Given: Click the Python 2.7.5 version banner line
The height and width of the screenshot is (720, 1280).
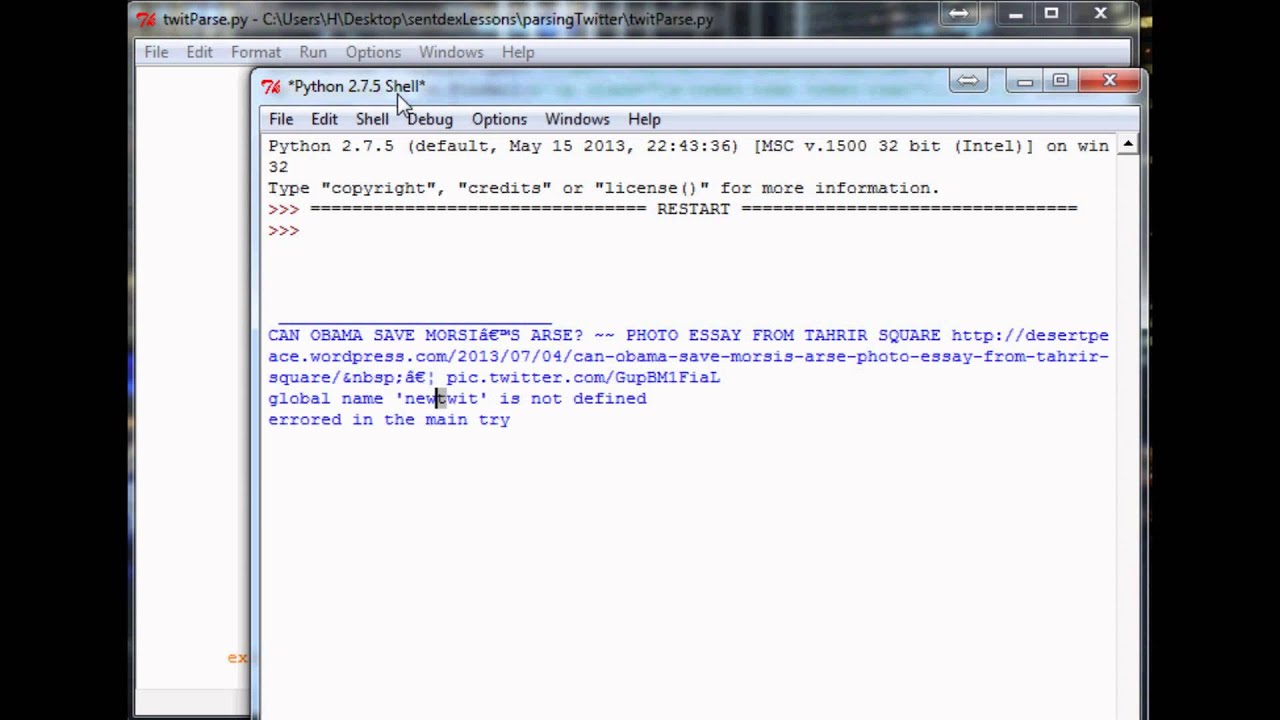Looking at the screenshot, I should 688,146.
